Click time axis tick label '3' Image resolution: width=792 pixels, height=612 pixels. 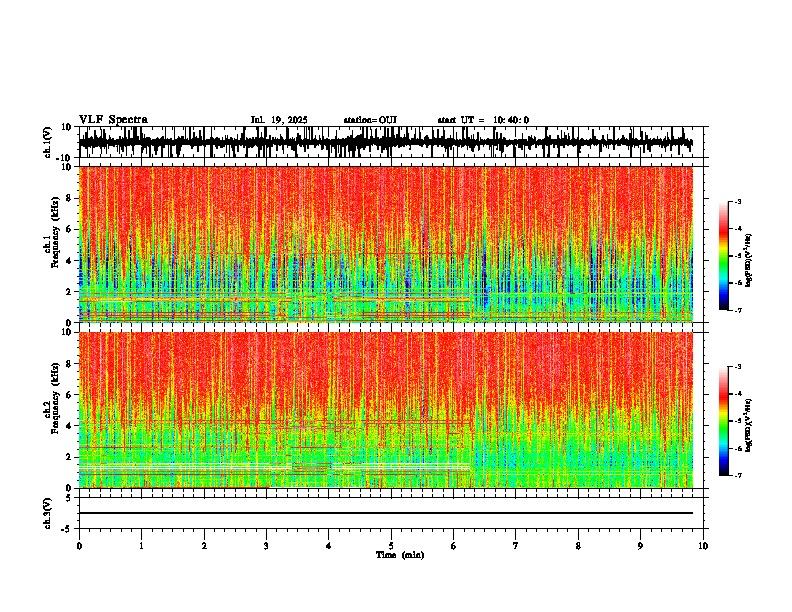tap(266, 546)
